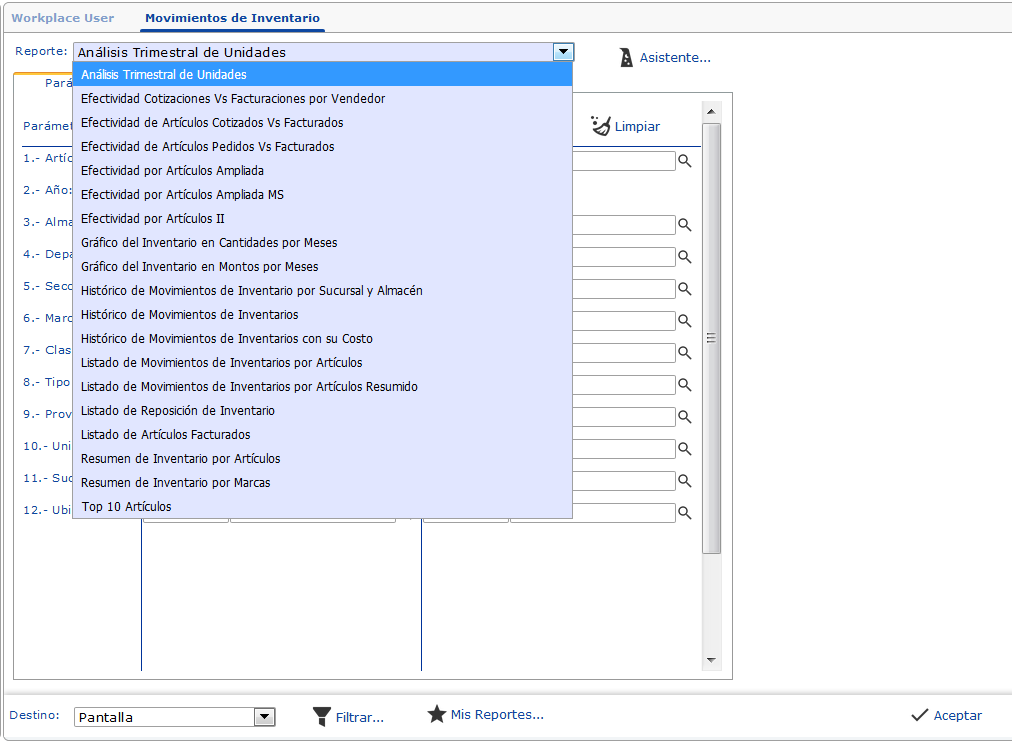Screen dimensions: 1012x741
Task: Choose Histórico de Movimientos de Inventarios
Action: 323,314
